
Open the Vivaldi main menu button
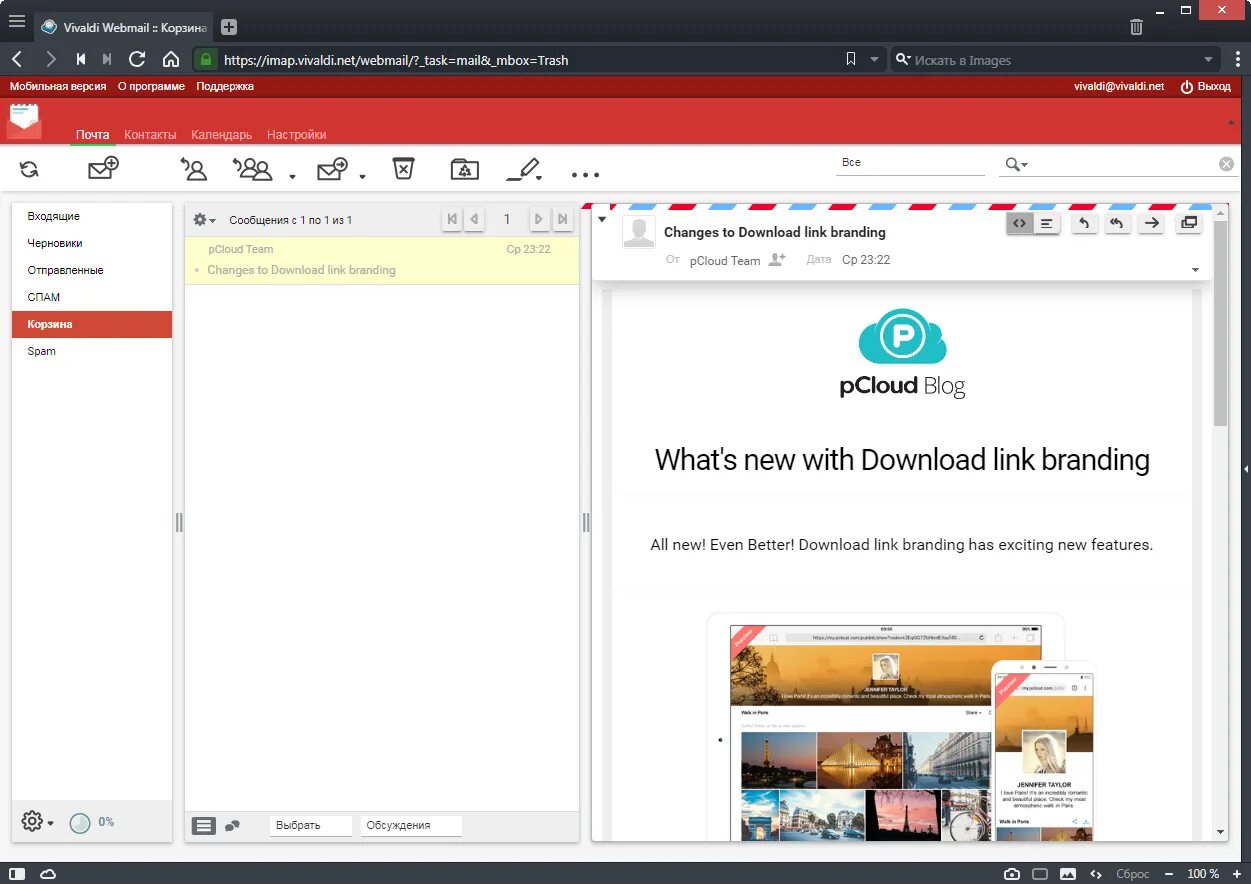(16, 21)
